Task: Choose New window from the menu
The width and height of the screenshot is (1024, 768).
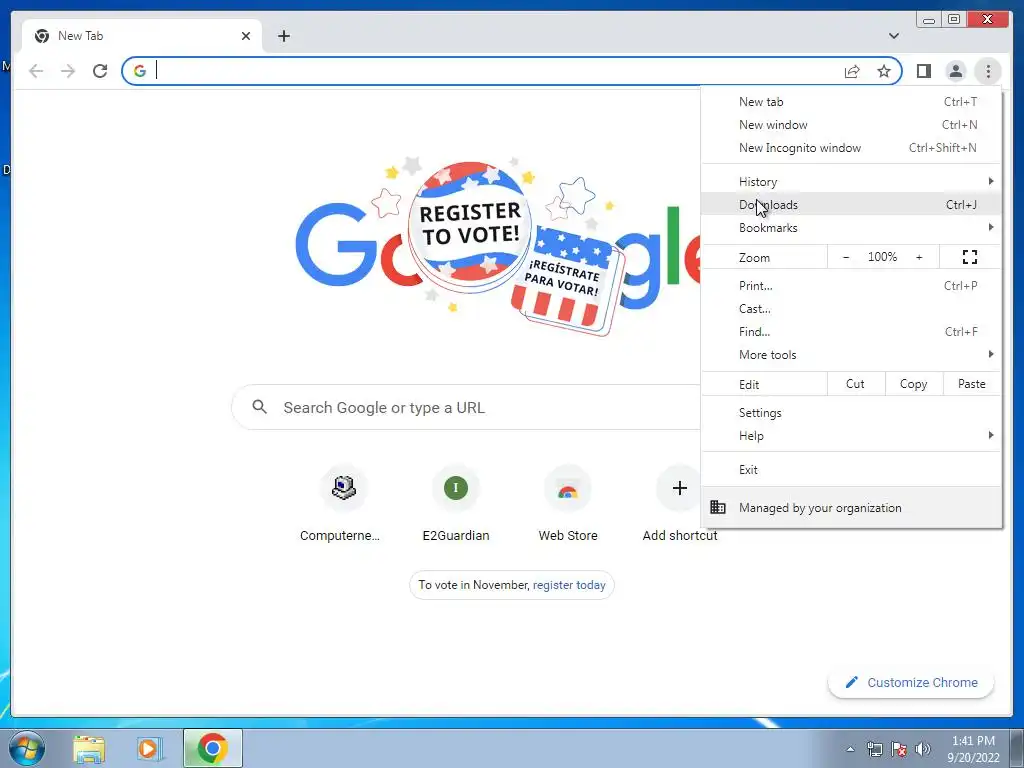Action: [851, 125]
